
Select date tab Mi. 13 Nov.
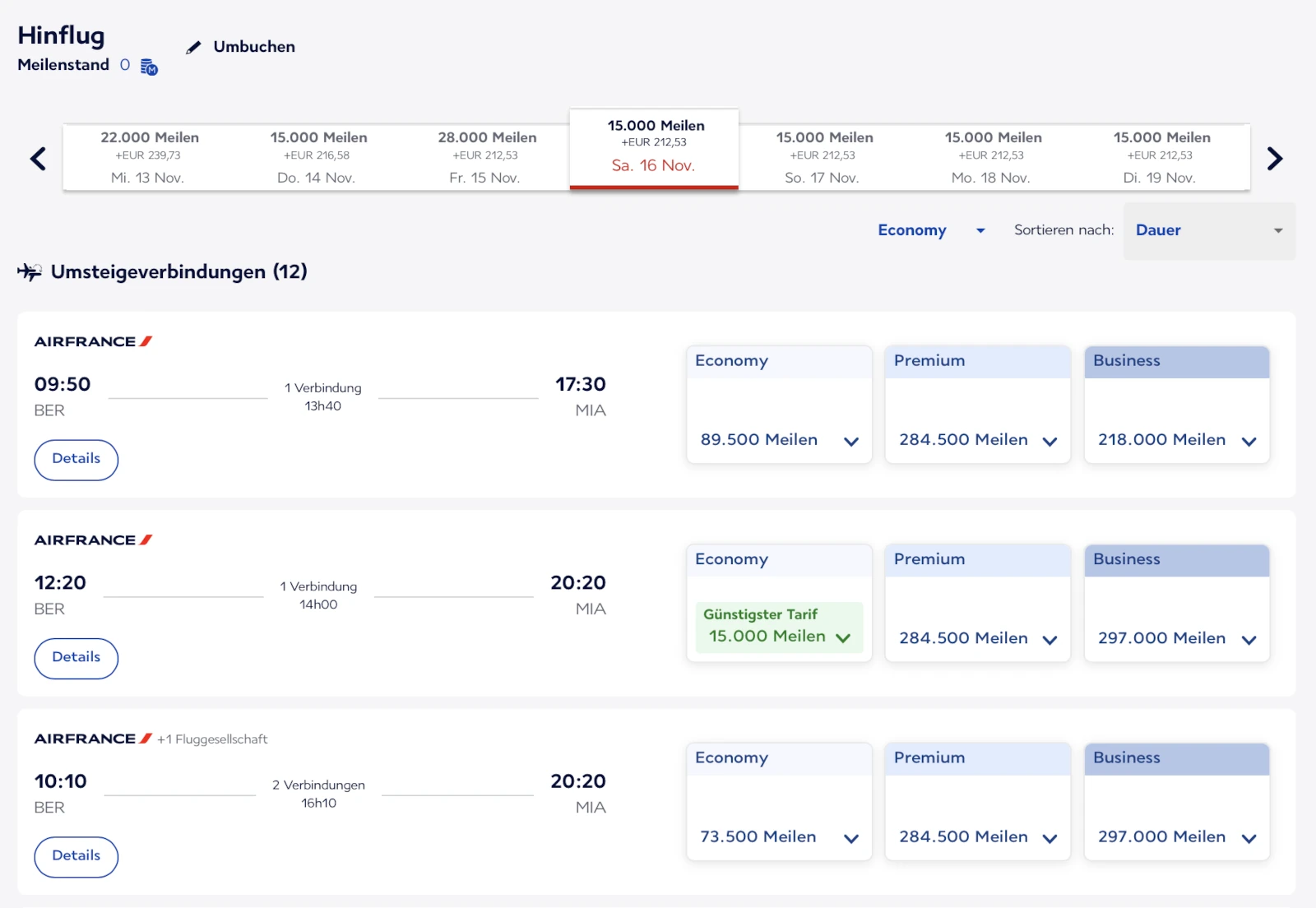[x=148, y=157]
